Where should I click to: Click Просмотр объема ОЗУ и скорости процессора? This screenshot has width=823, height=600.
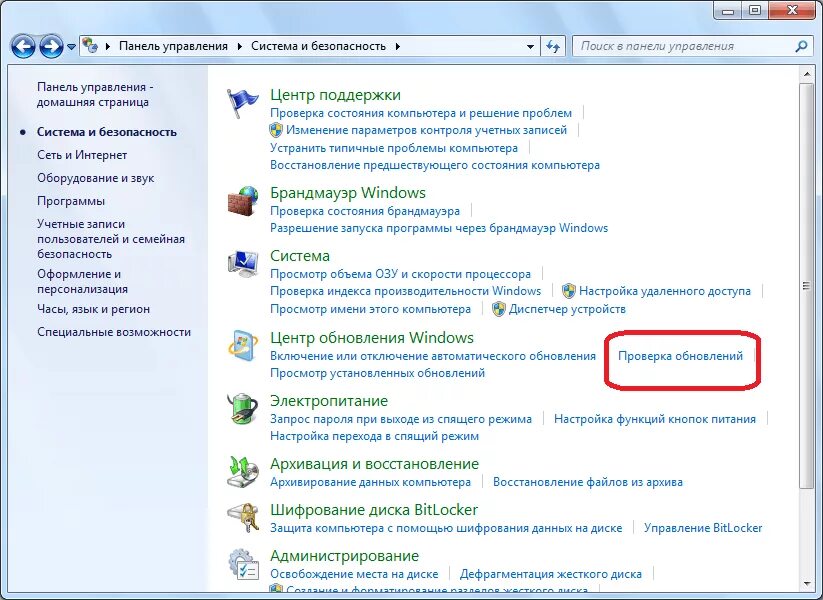(400, 274)
